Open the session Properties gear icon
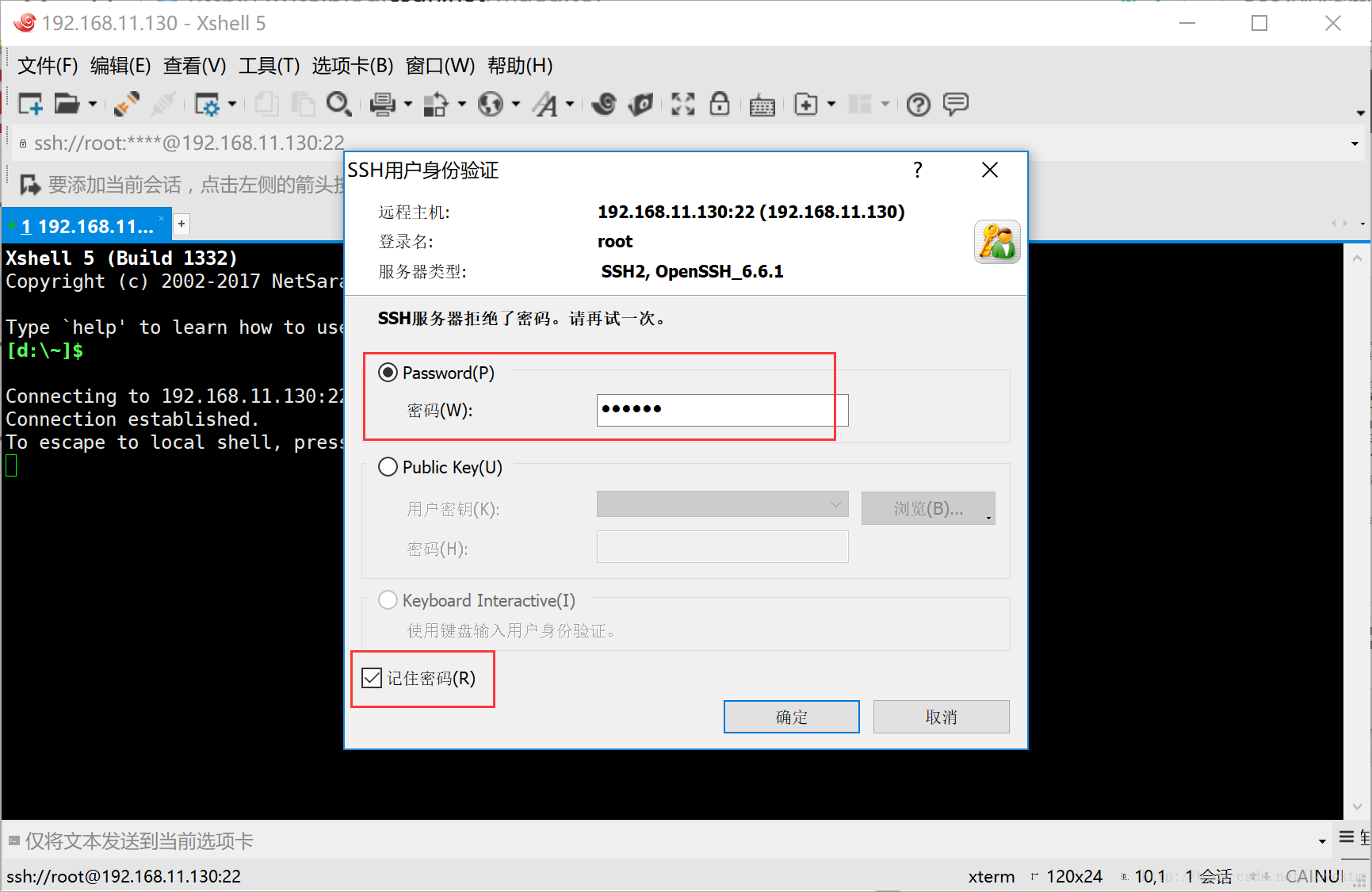Viewport: 1372px width, 892px height. (208, 104)
